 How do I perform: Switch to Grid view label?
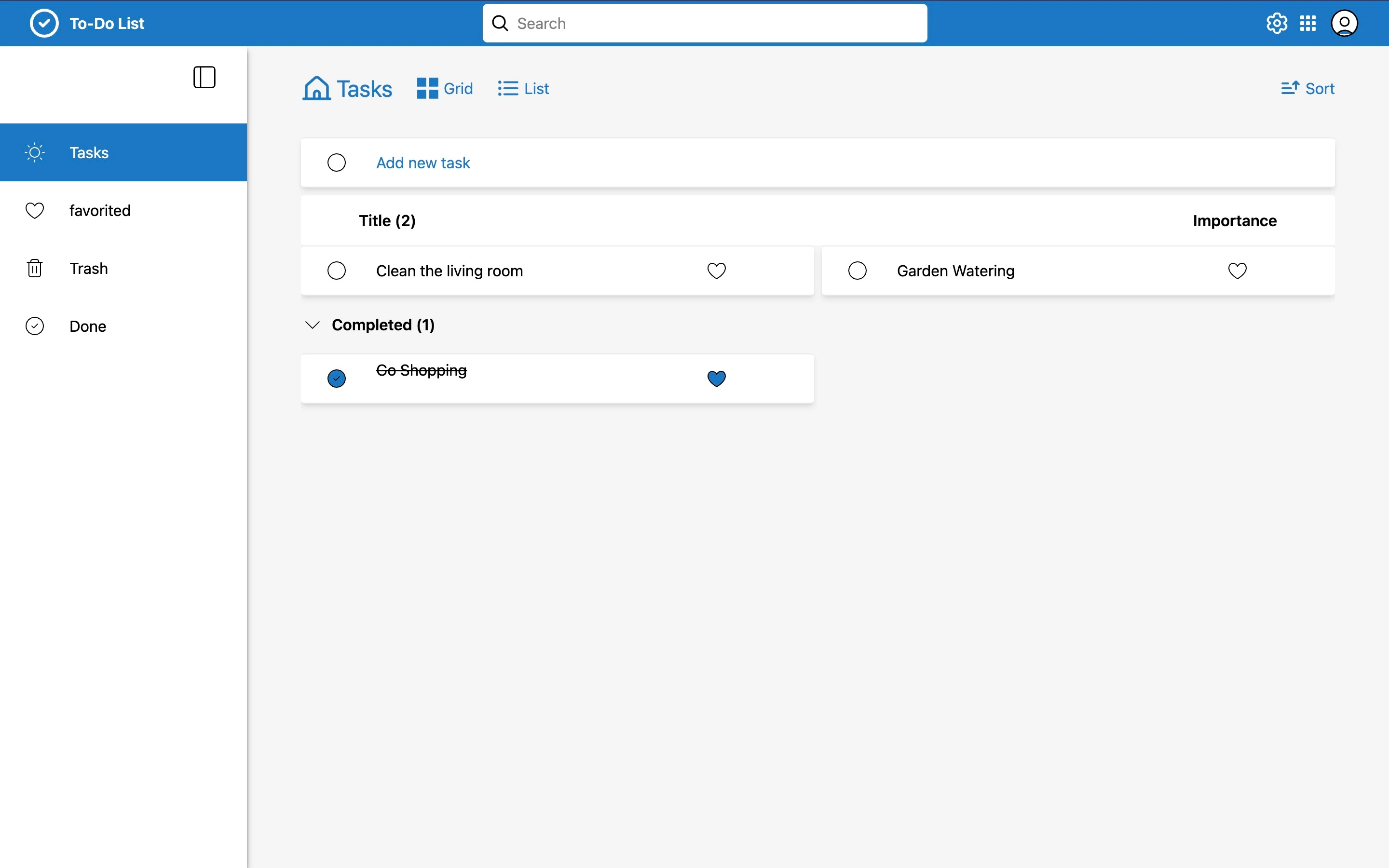point(458,88)
